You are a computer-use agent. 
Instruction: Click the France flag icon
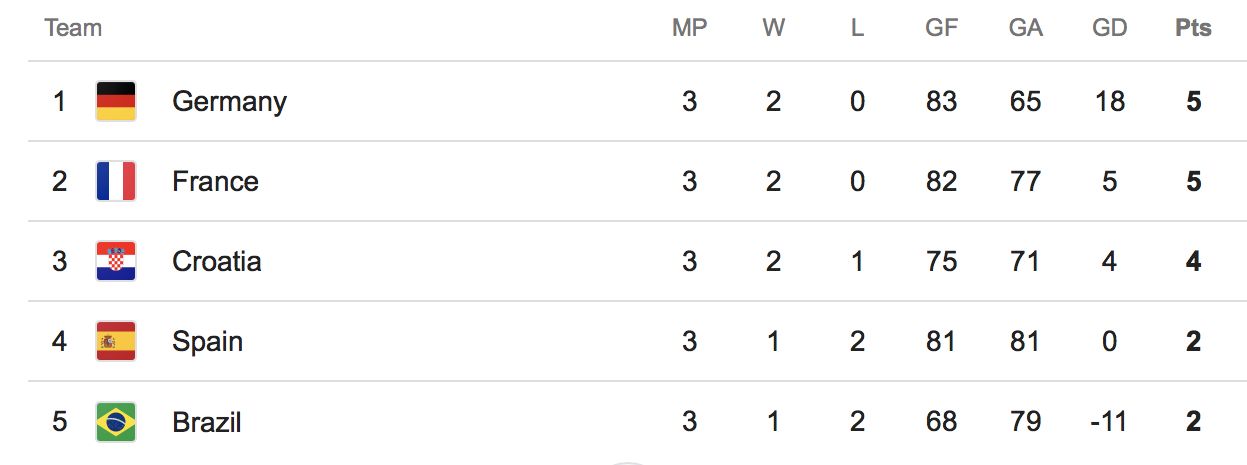(x=116, y=182)
